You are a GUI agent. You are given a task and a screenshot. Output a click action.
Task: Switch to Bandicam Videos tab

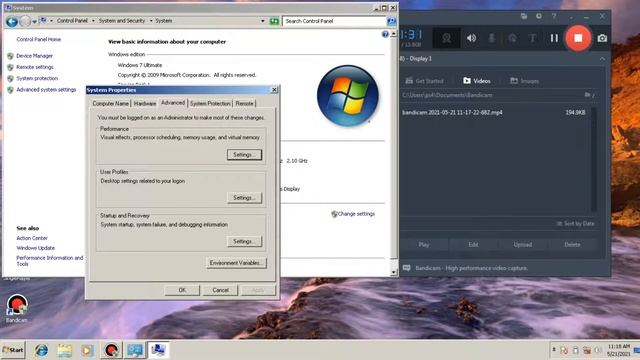point(477,81)
